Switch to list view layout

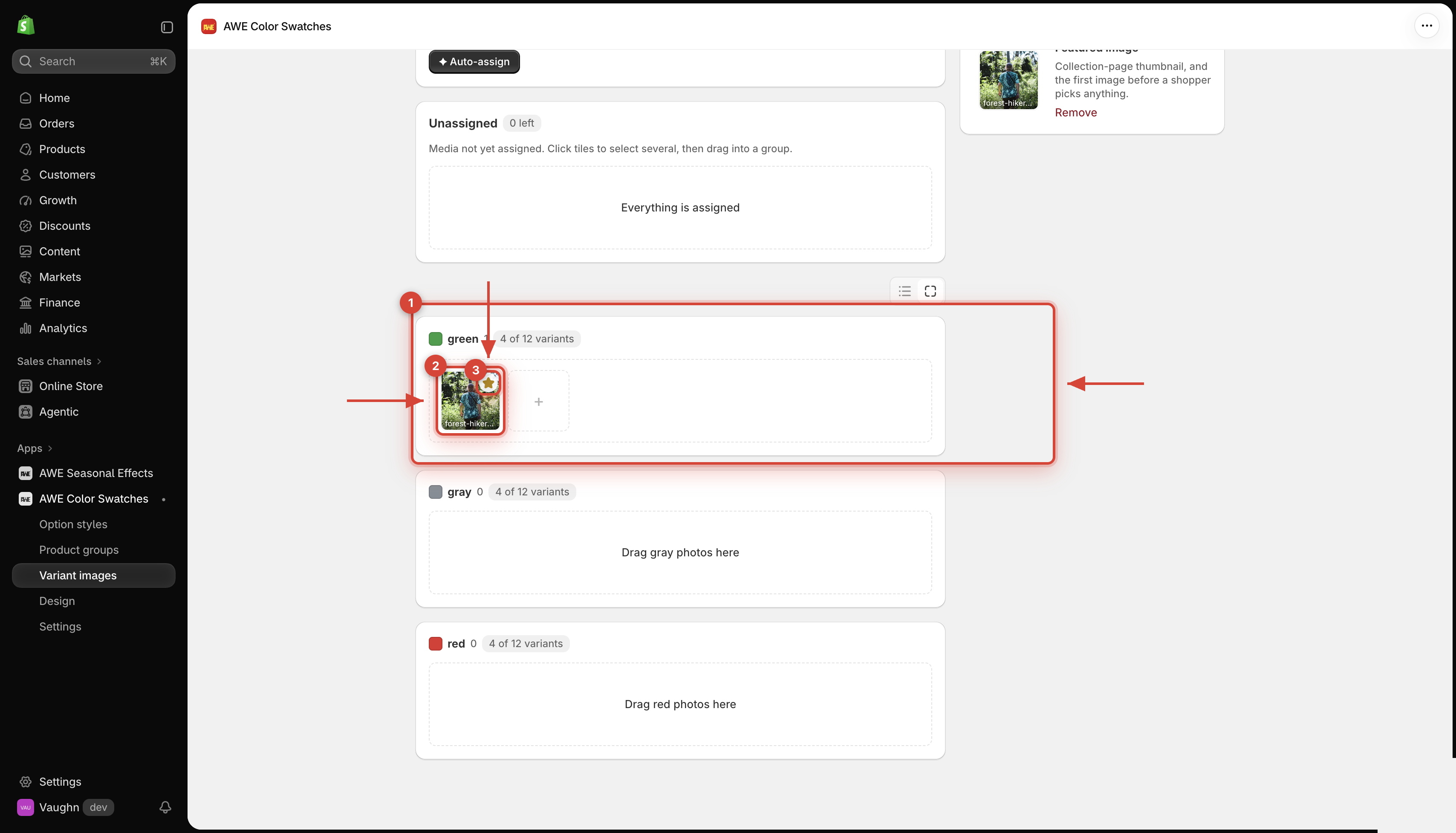pyautogui.click(x=904, y=291)
